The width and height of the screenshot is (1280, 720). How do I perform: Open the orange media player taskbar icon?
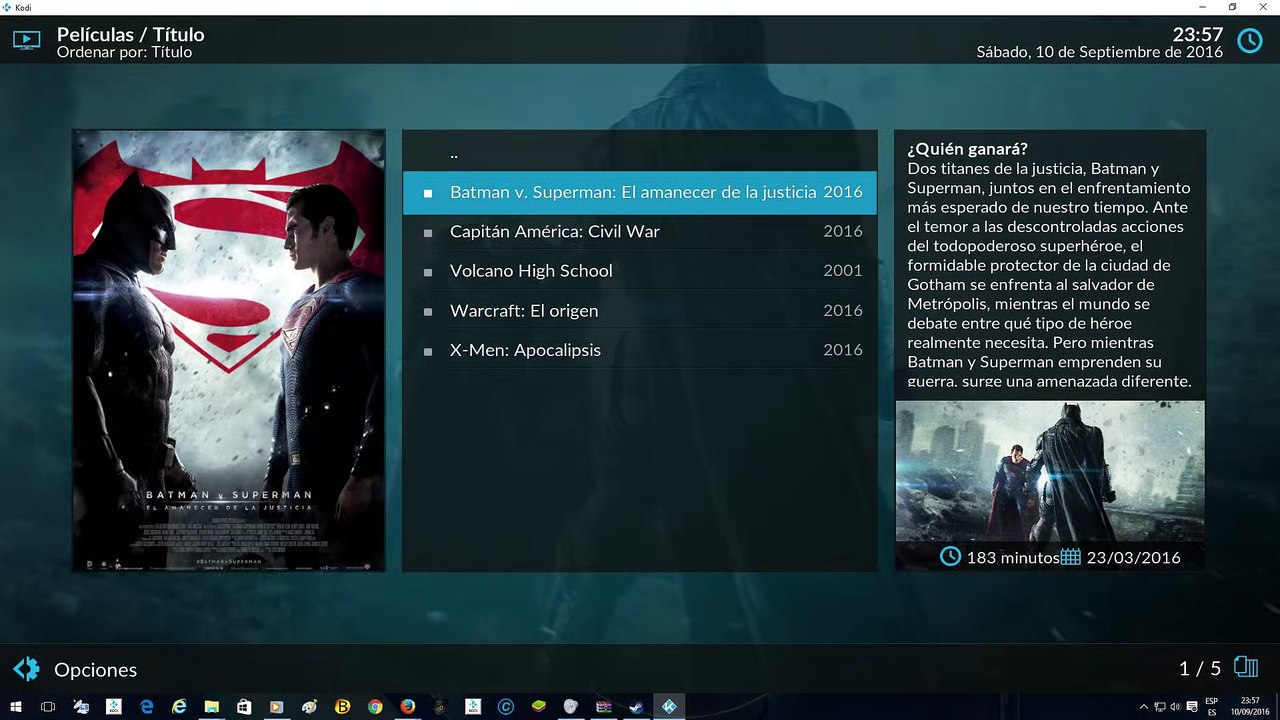coord(277,707)
